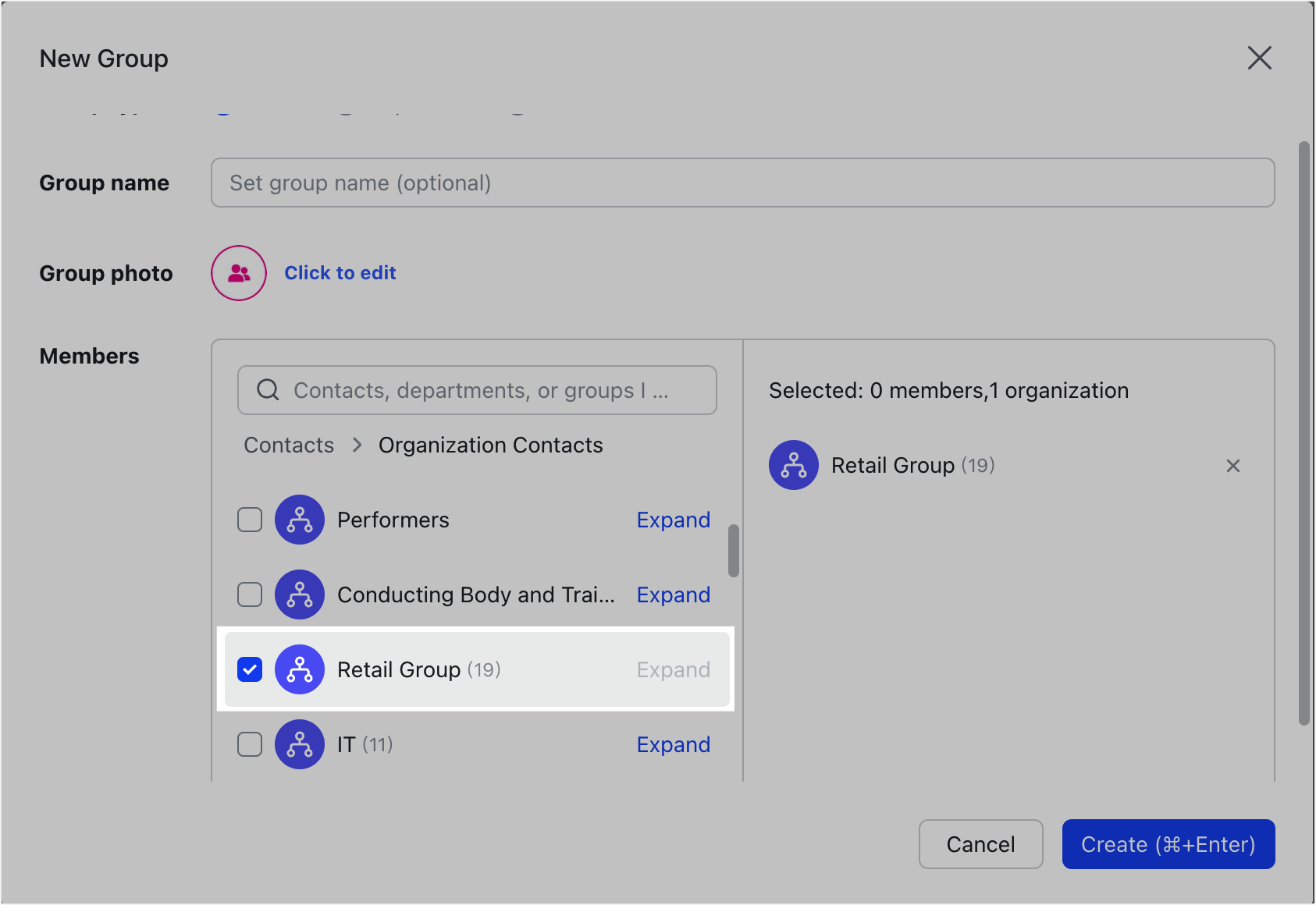The image size is (1316, 905).
Task: Click the Conducting Body organization icon
Action: (x=300, y=594)
